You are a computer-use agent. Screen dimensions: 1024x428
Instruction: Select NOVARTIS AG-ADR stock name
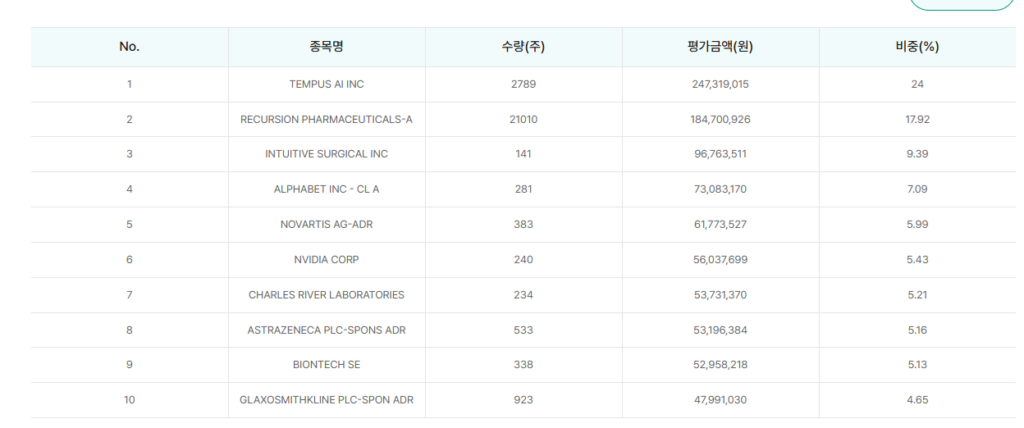click(x=327, y=225)
